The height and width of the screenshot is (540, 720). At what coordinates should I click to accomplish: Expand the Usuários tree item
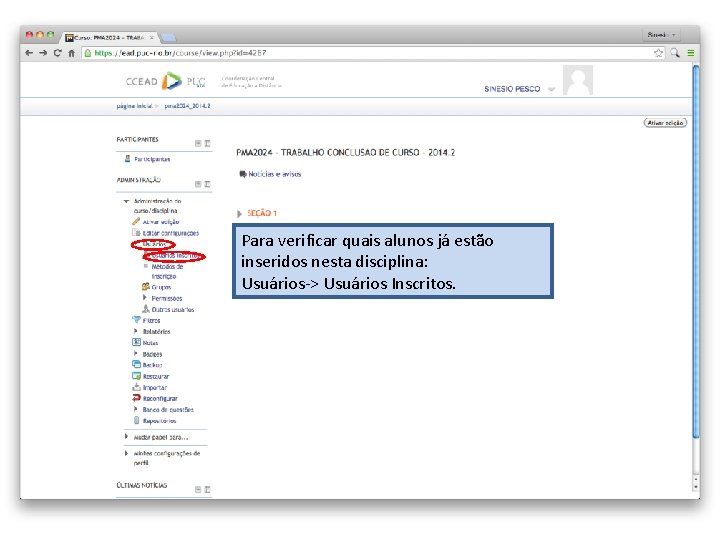coord(154,244)
